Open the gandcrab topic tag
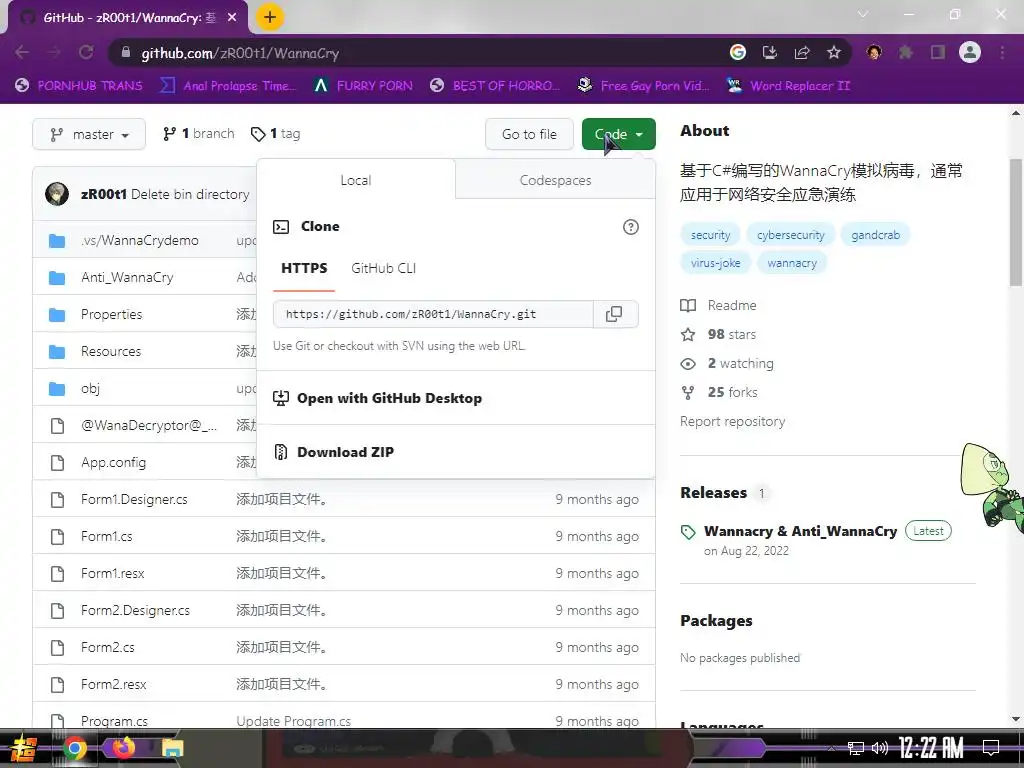This screenshot has height=768, width=1024. tap(875, 234)
